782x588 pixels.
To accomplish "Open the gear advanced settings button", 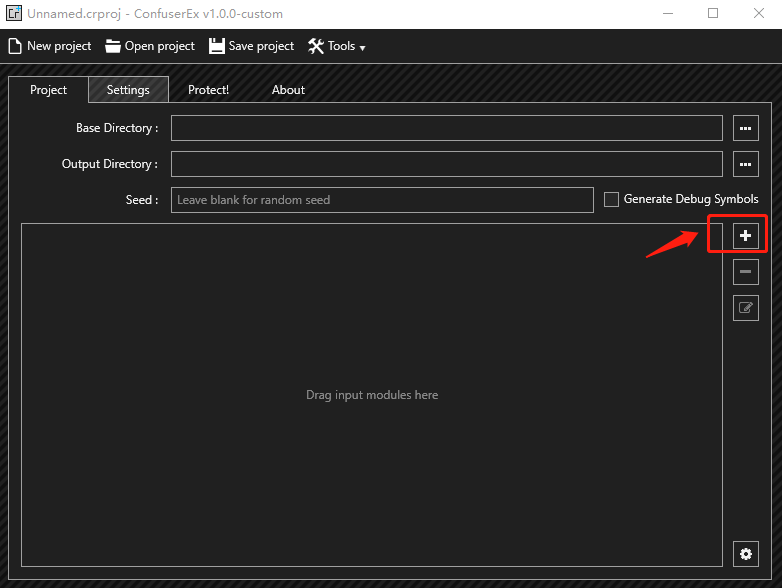I will click(746, 554).
